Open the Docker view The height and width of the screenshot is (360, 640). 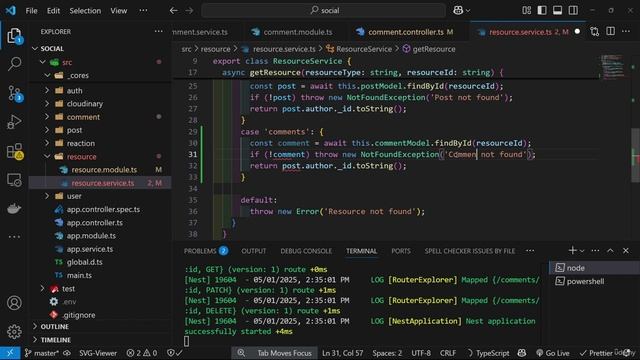(x=14, y=209)
